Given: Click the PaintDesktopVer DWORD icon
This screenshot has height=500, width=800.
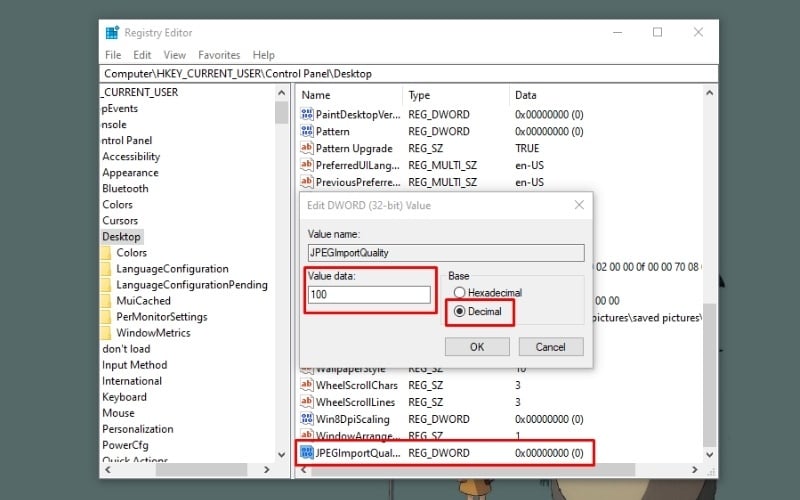Looking at the screenshot, I should (x=307, y=114).
